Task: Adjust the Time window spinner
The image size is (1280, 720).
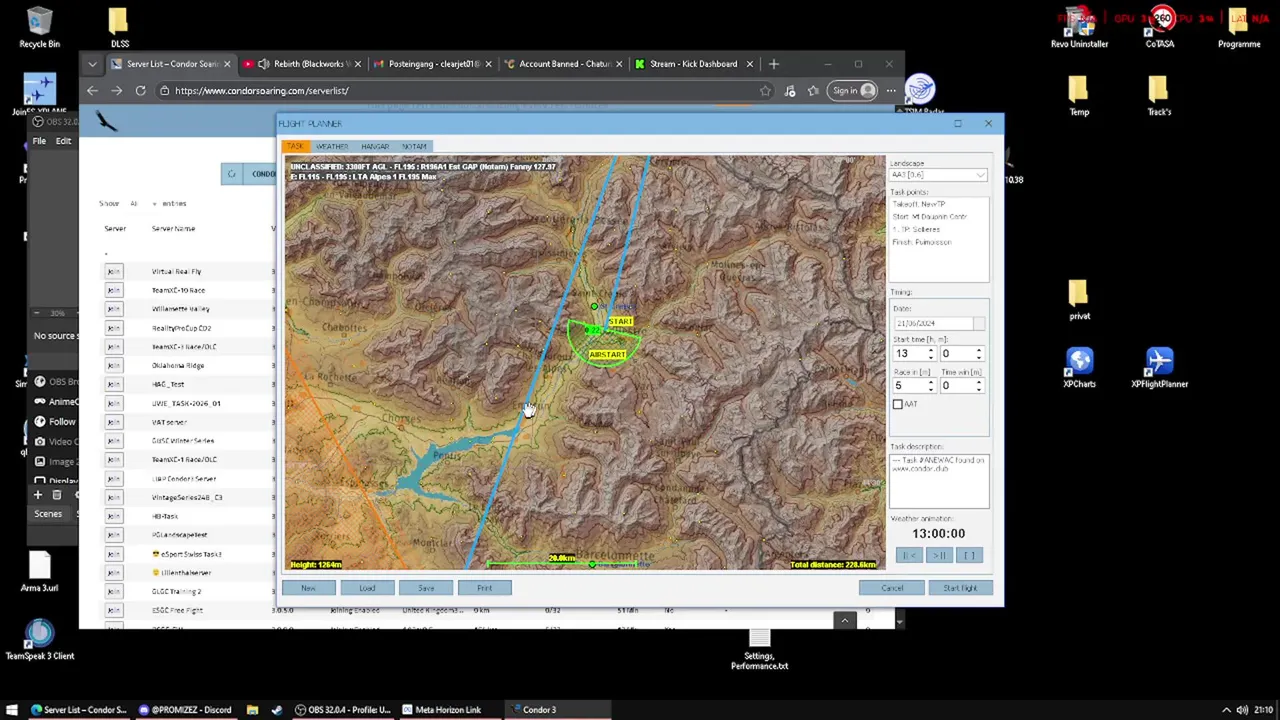Action: click(978, 386)
